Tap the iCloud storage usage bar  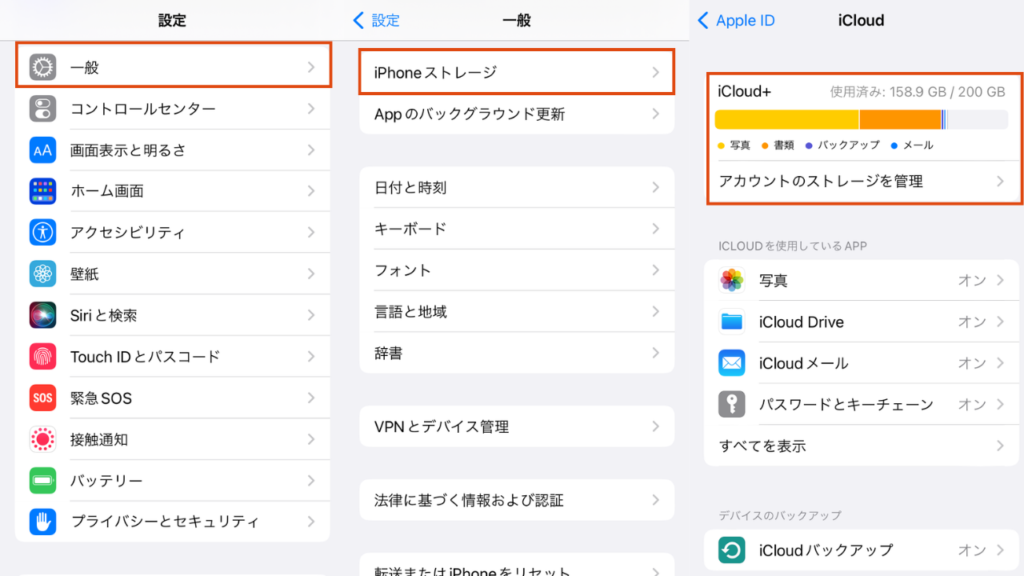[x=861, y=120]
